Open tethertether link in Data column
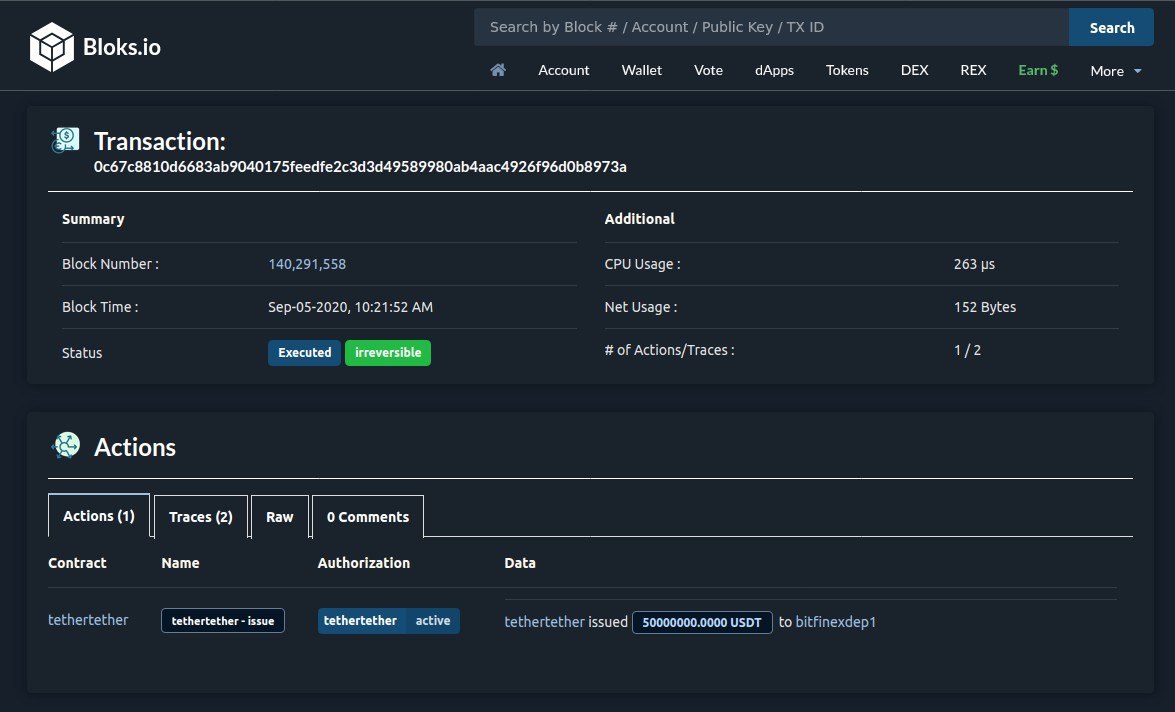 (544, 622)
